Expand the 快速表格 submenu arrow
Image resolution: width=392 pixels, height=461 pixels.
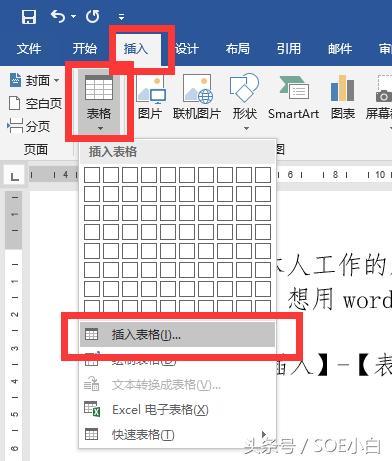pos(264,434)
